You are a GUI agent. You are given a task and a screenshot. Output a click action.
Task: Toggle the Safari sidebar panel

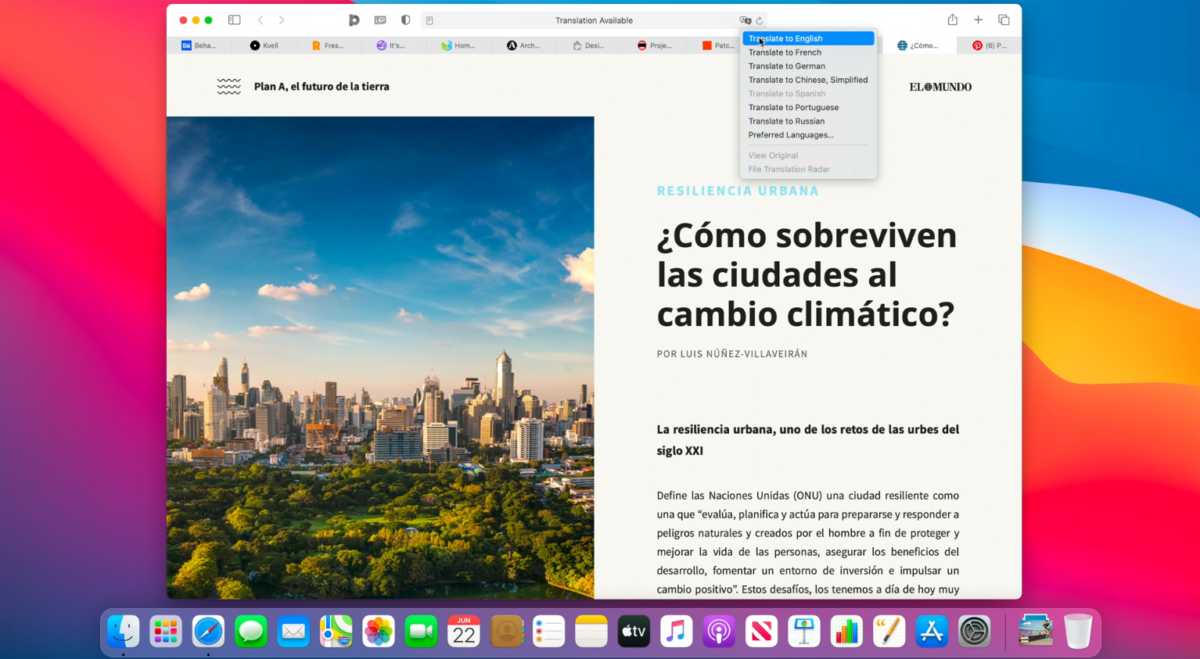point(234,20)
